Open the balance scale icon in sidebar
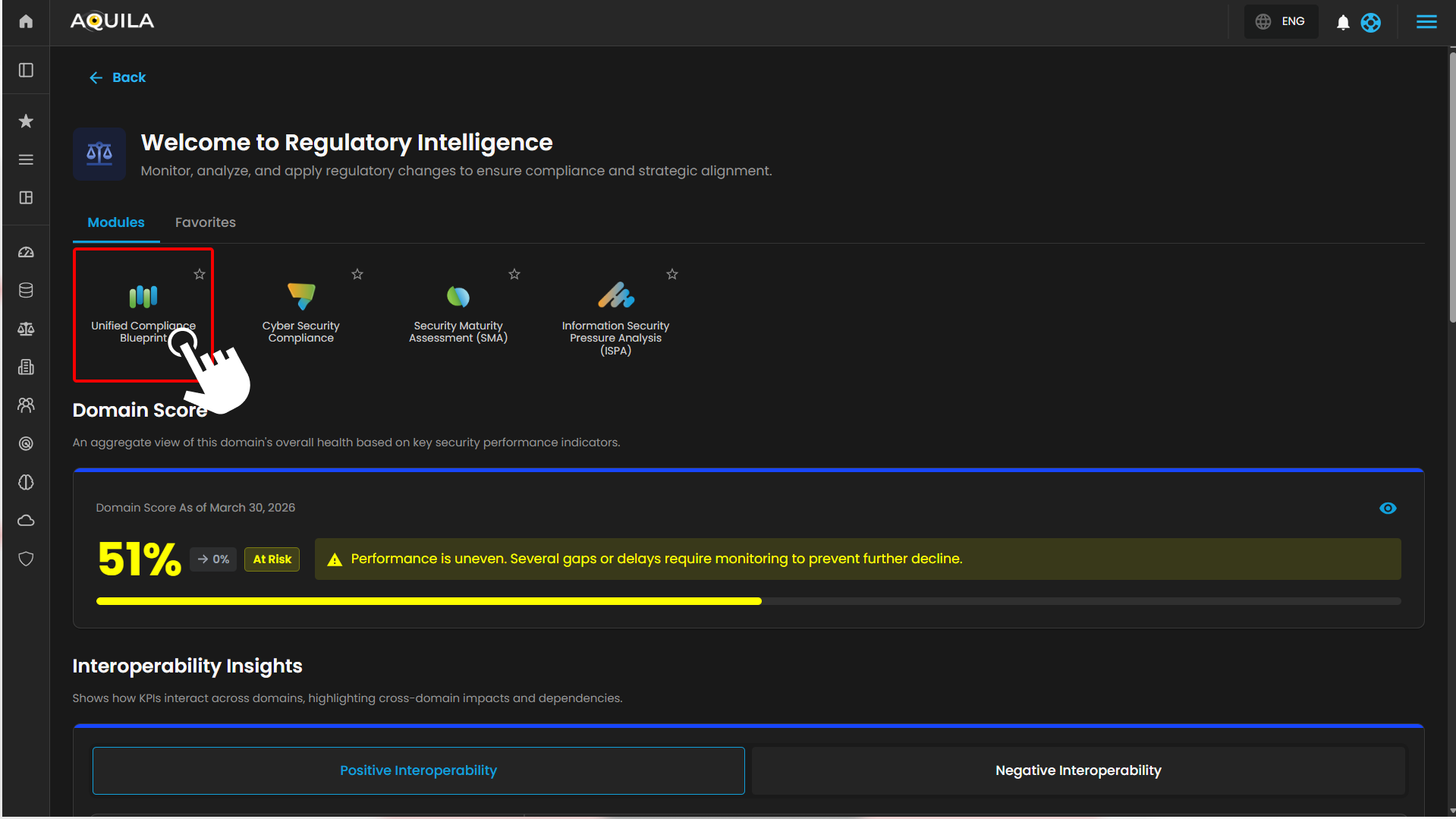Image resolution: width=1456 pixels, height=819 pixels. [26, 329]
